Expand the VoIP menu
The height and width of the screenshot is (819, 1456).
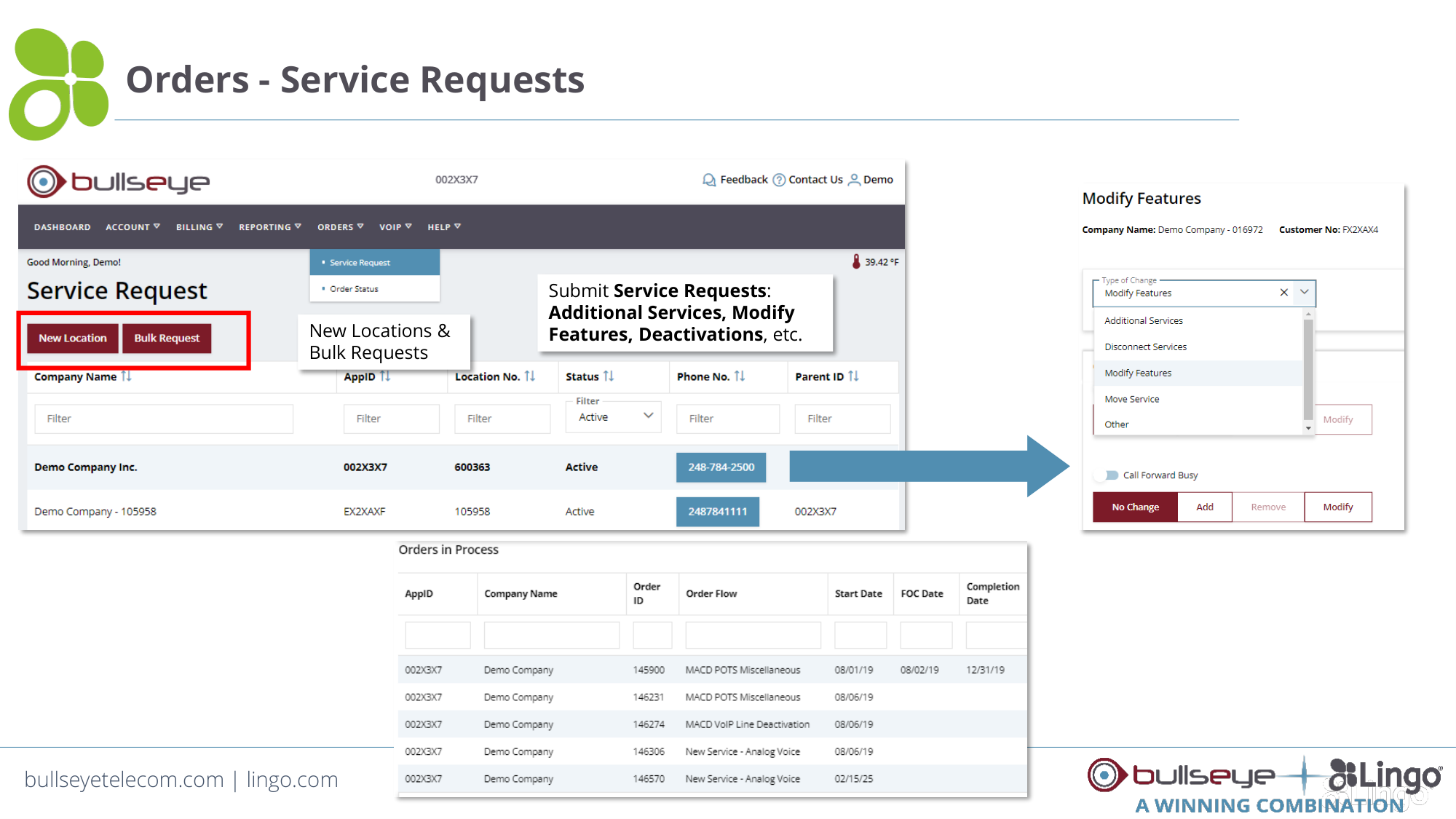point(395,227)
